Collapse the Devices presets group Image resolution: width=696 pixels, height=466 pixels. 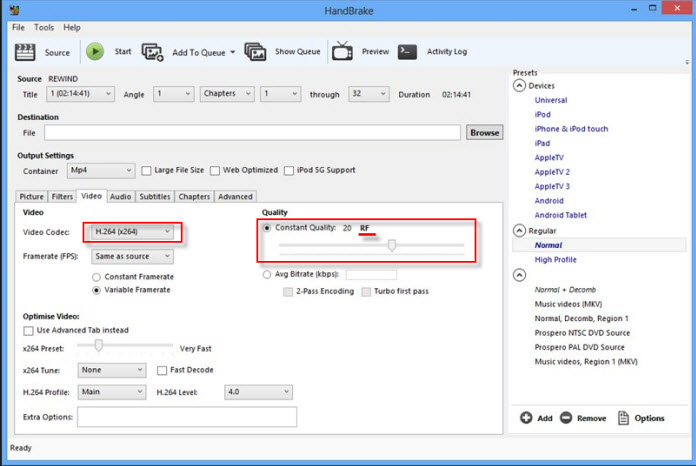[519, 86]
